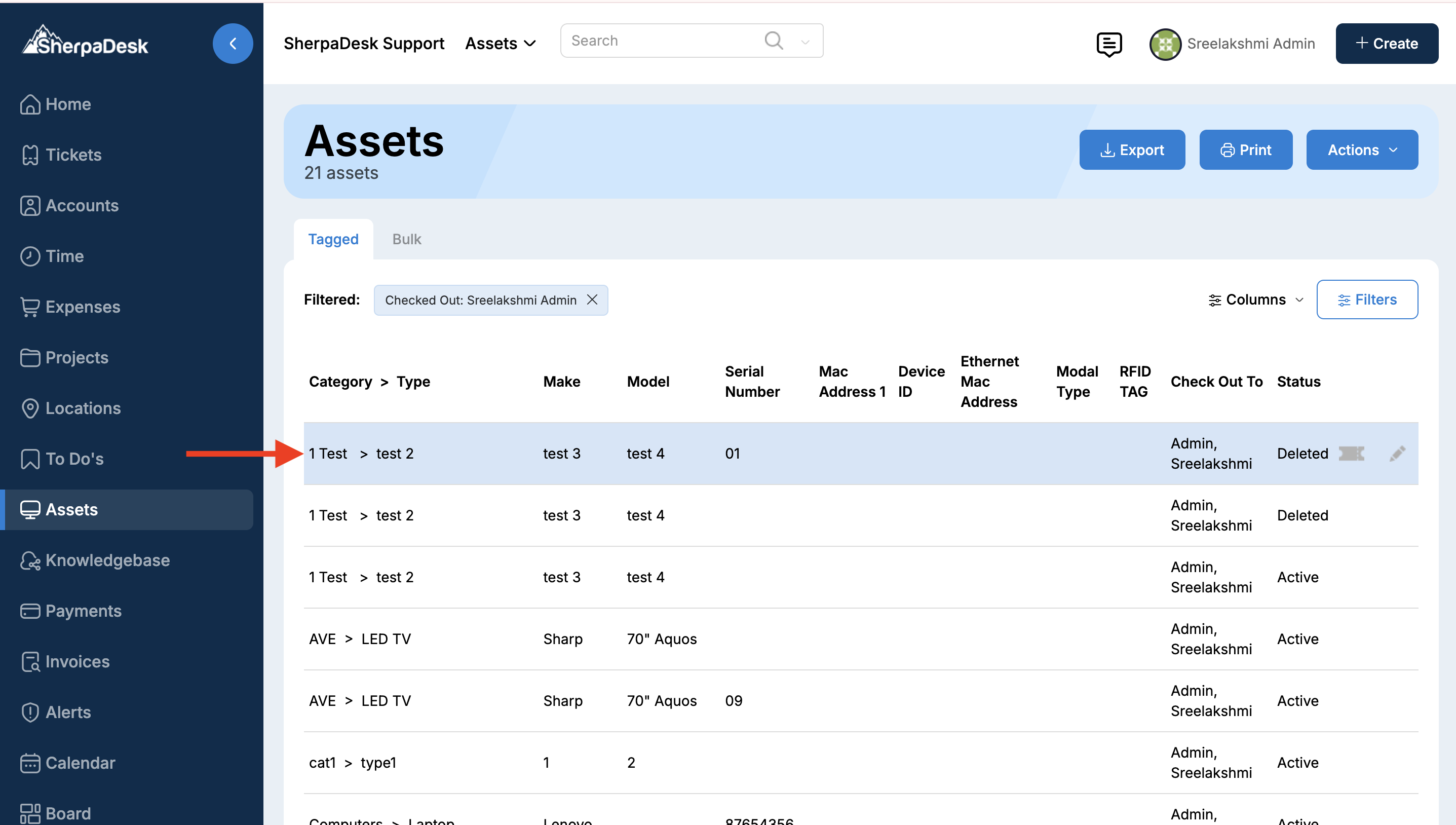This screenshot has width=1456, height=825.
Task: Remove the Checked Out filter chip
Action: [x=592, y=299]
